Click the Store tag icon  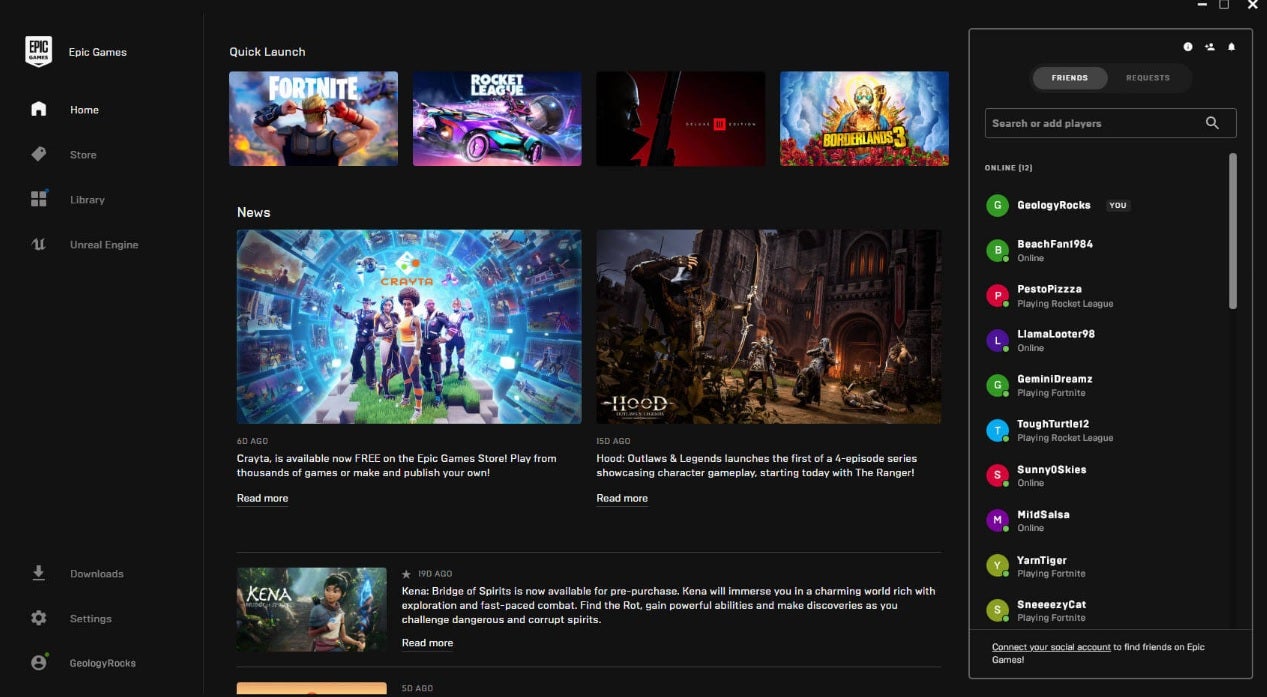pyautogui.click(x=38, y=154)
